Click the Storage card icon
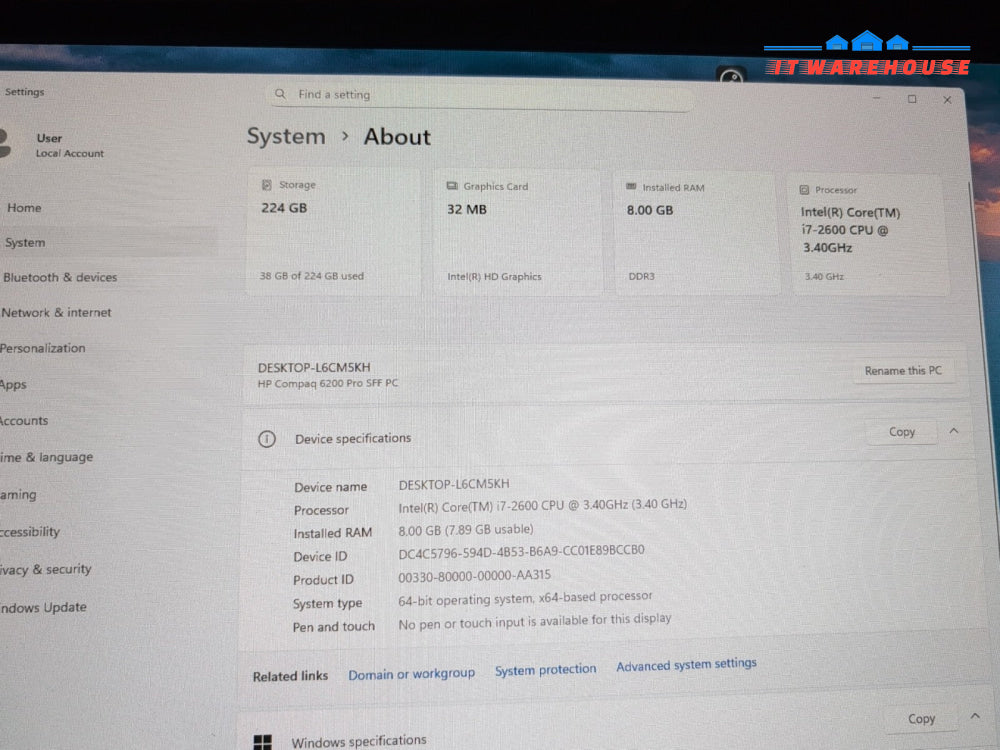 pos(267,185)
